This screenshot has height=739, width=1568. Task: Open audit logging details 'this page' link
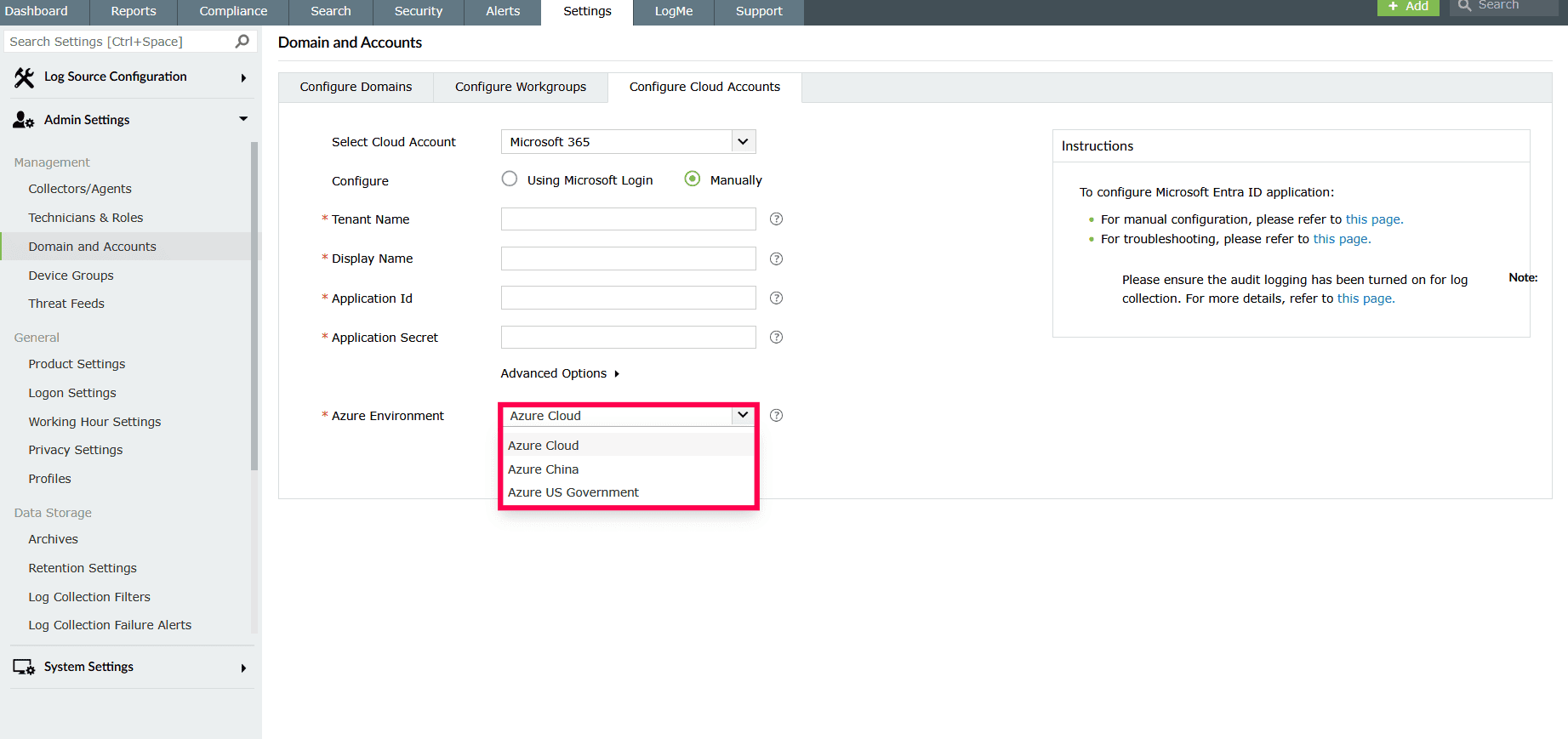point(1366,298)
